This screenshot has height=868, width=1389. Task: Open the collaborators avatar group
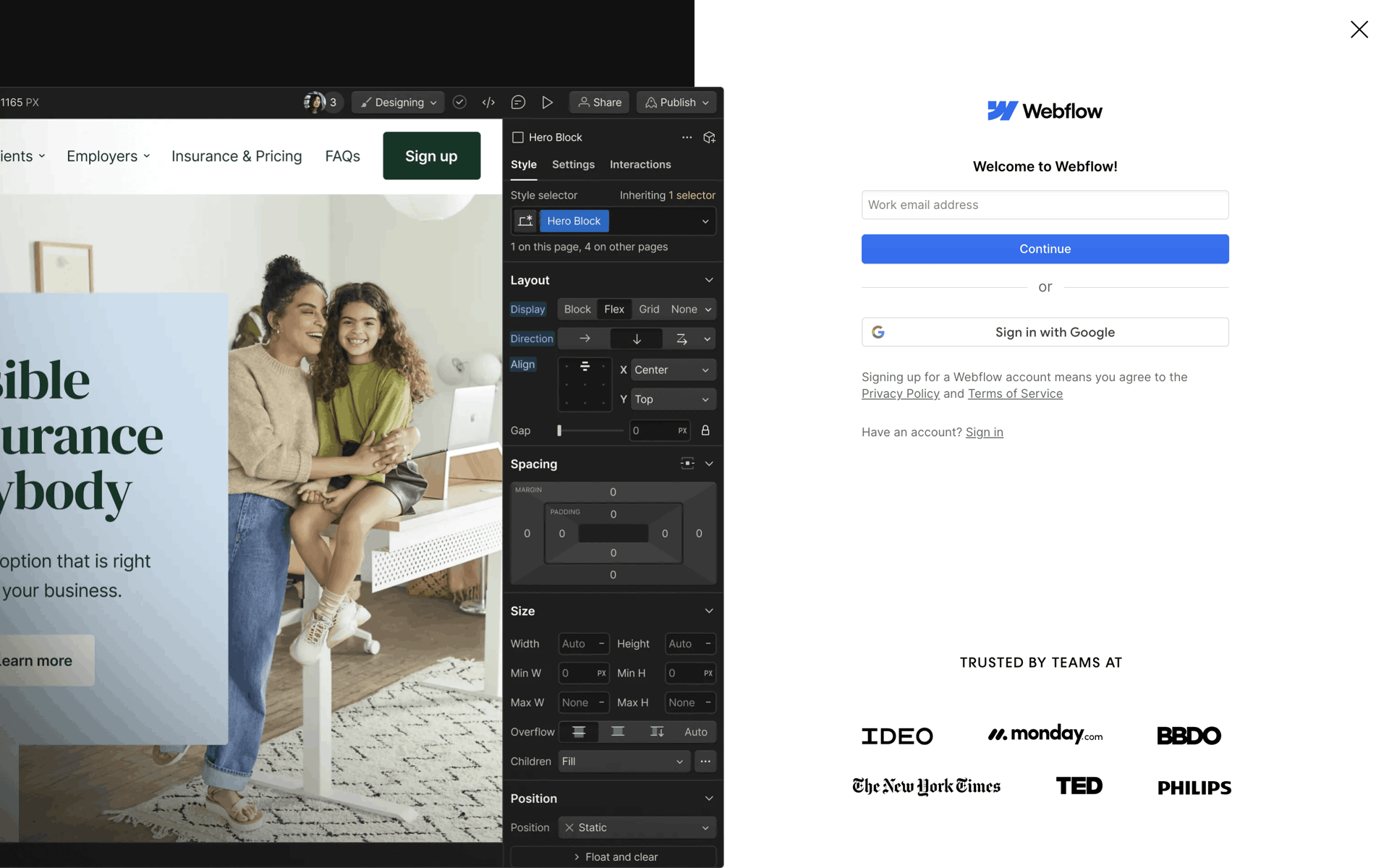(321, 102)
